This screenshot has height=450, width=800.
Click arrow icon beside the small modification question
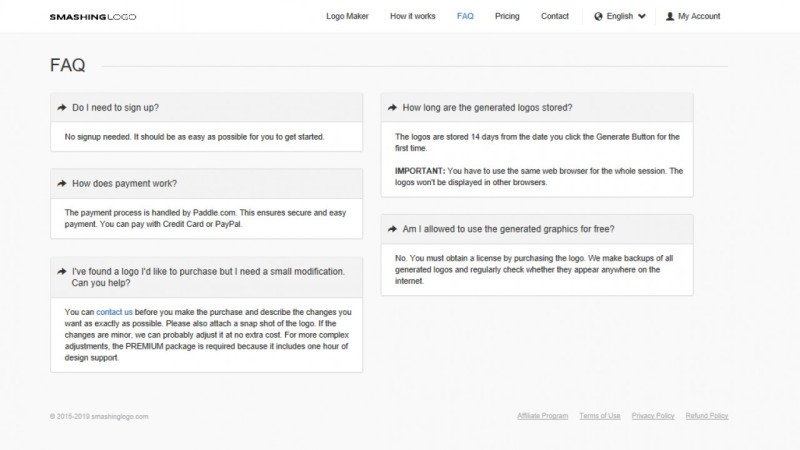click(x=62, y=271)
